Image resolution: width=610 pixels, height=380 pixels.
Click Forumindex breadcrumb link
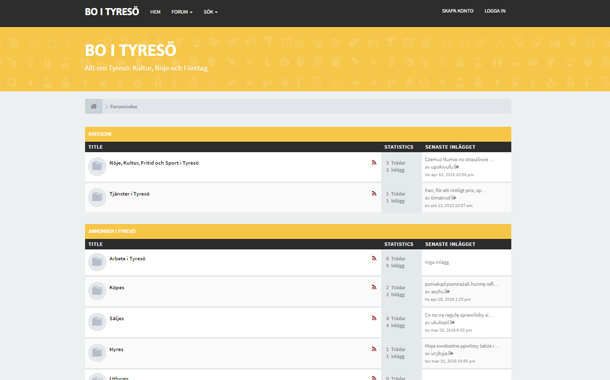pos(123,107)
